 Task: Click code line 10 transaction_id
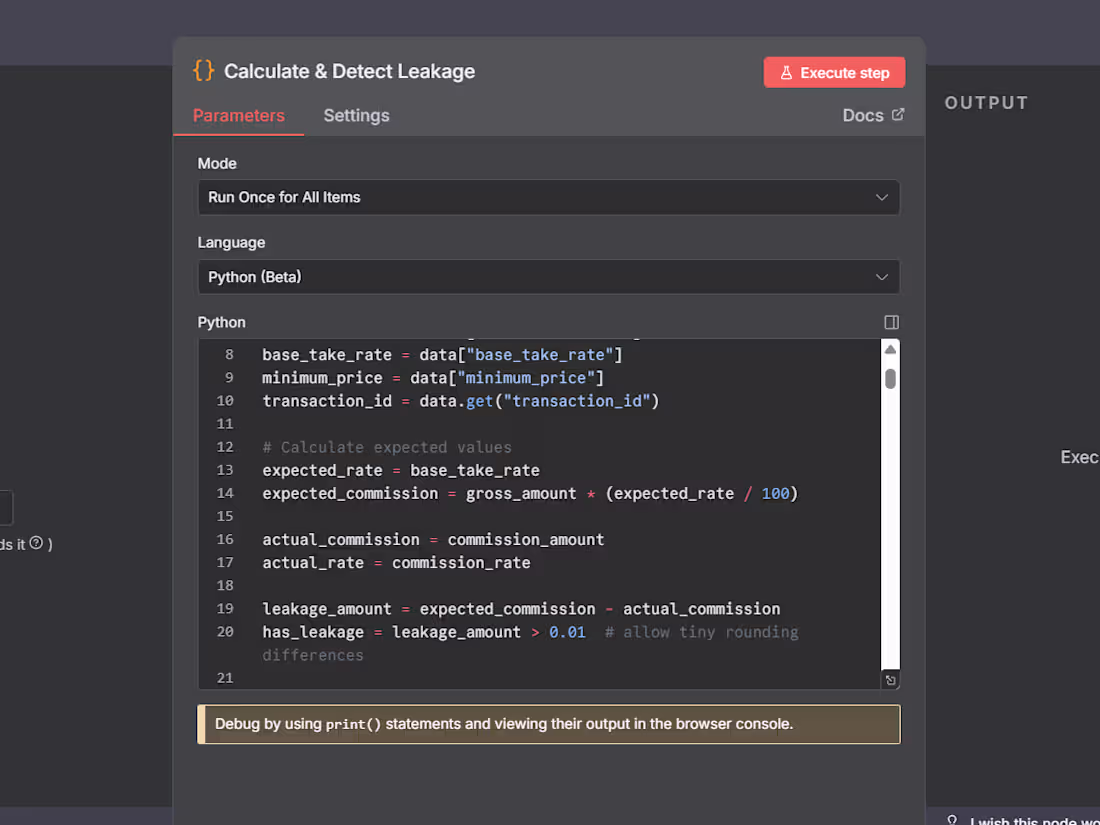460,401
